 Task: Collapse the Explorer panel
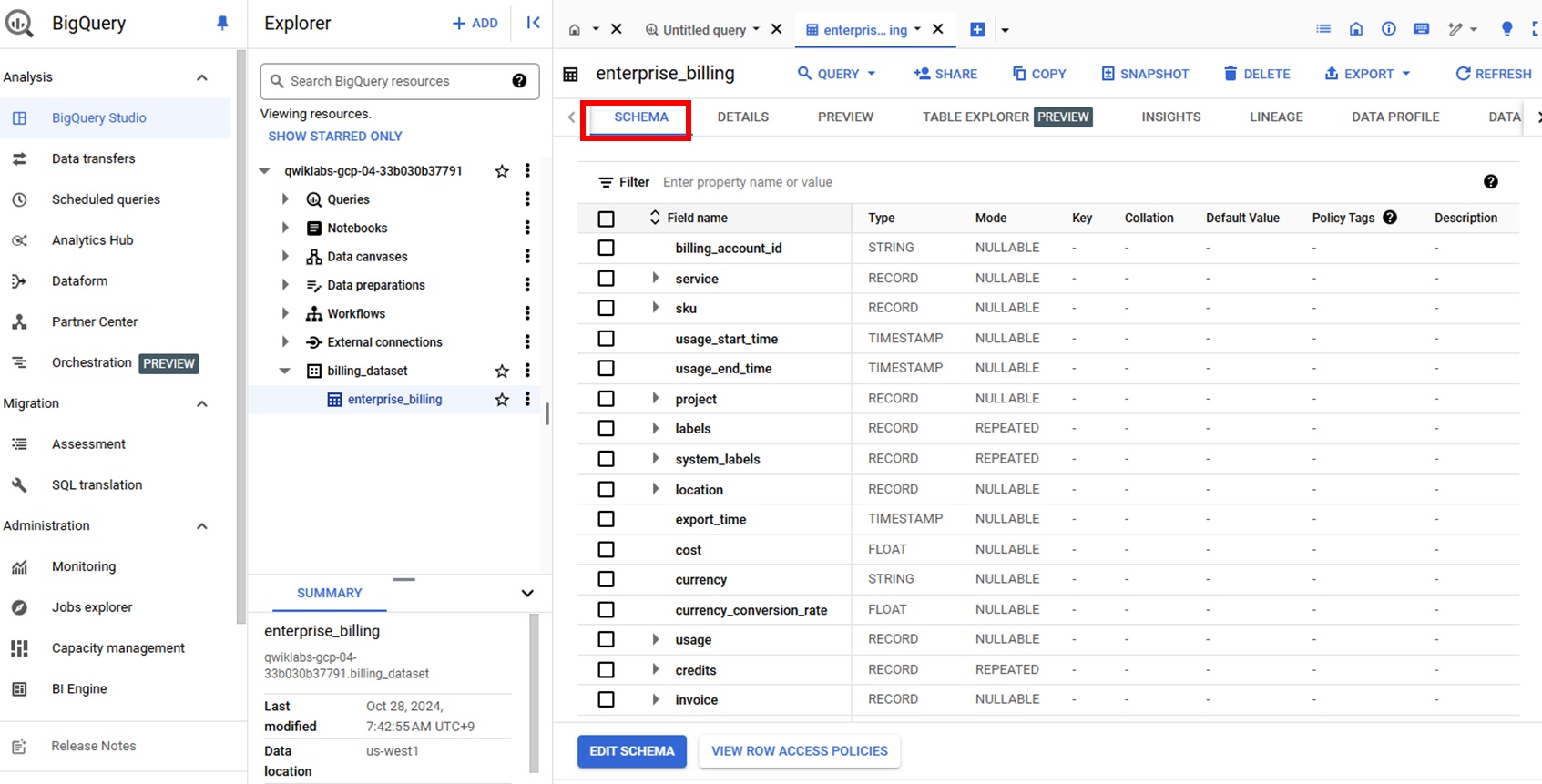(x=534, y=23)
